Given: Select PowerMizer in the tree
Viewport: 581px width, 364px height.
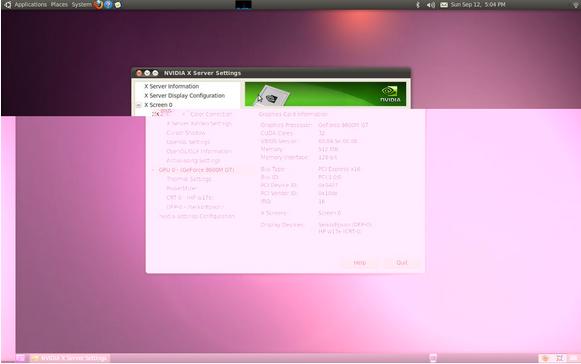Looking at the screenshot, I should [x=181, y=188].
